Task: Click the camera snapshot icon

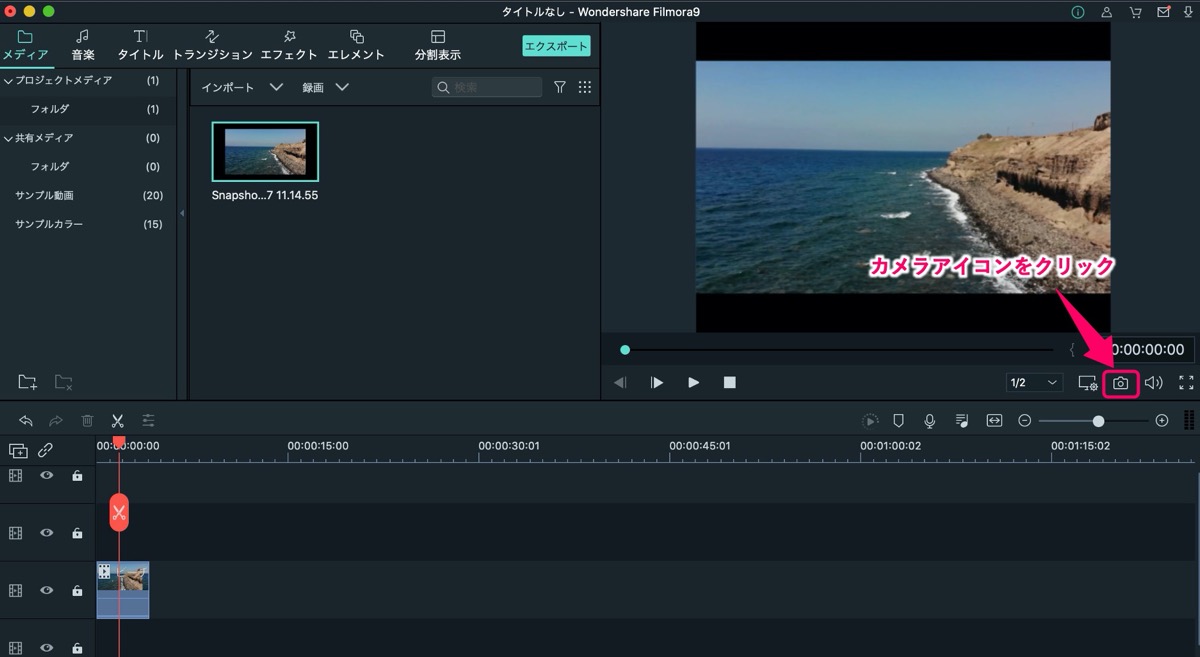Action: tap(1120, 383)
